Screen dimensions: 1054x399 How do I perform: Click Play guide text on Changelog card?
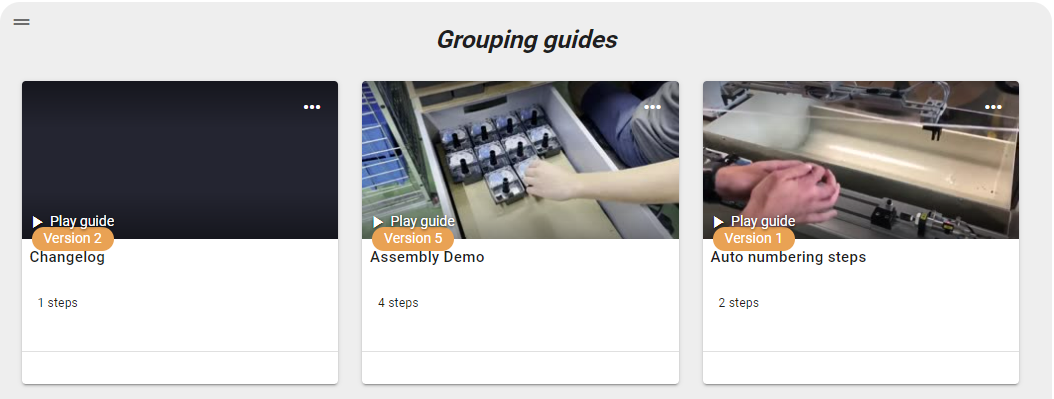82,221
